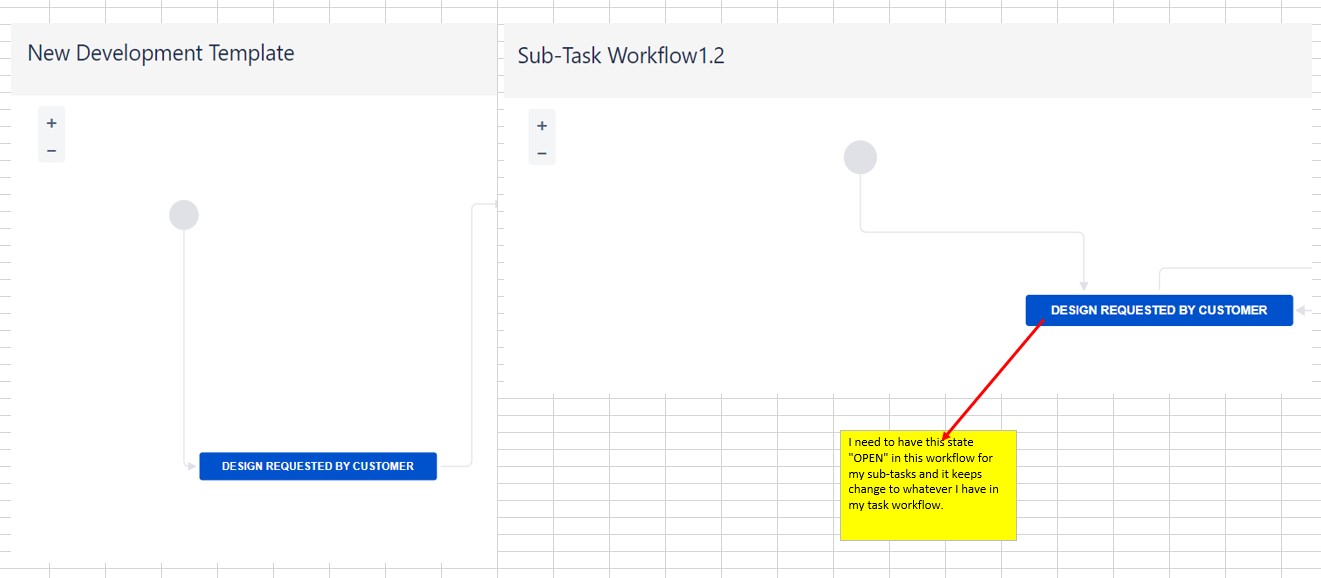Click the minus zoom control on the right panel
This screenshot has height=578, width=1321.
pyautogui.click(x=542, y=154)
